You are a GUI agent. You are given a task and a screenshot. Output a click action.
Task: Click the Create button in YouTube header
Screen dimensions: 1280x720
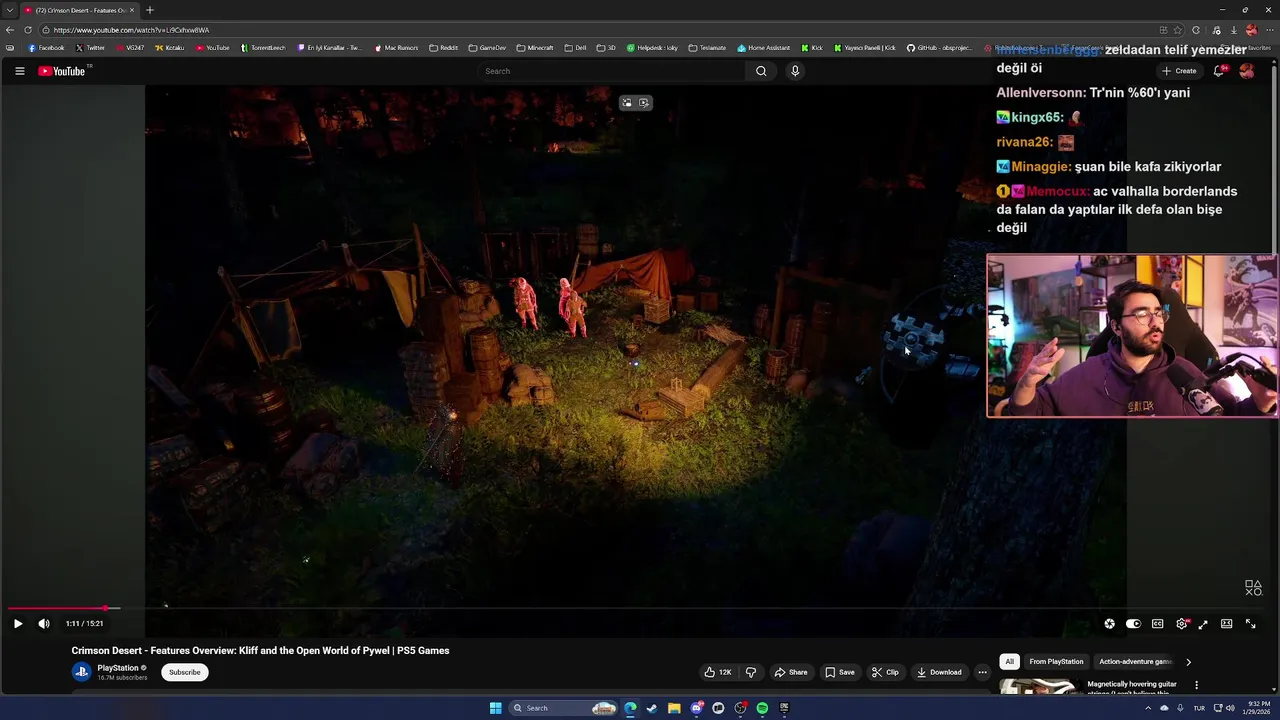click(1179, 71)
